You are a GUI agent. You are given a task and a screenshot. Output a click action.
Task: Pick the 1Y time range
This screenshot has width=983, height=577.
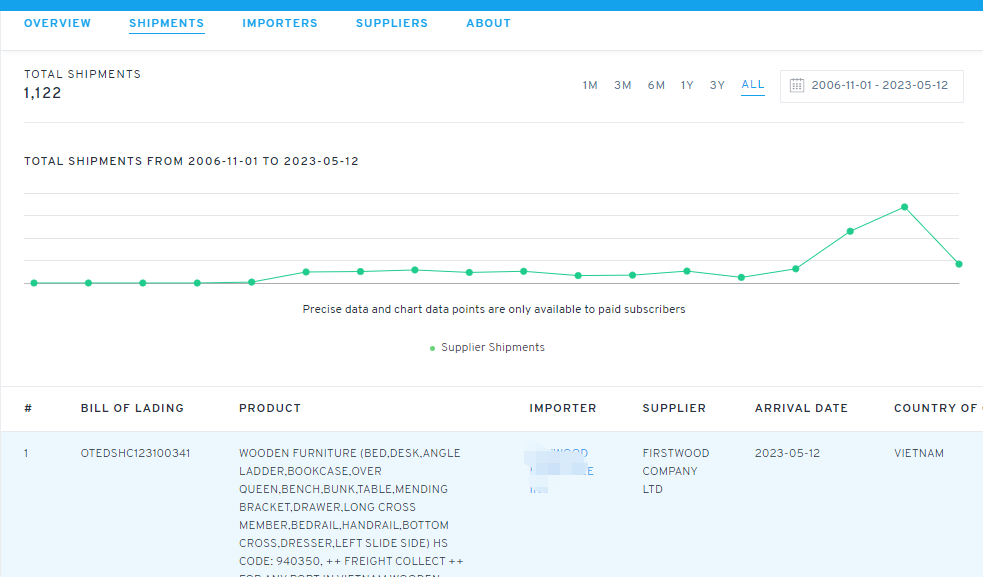pos(687,85)
